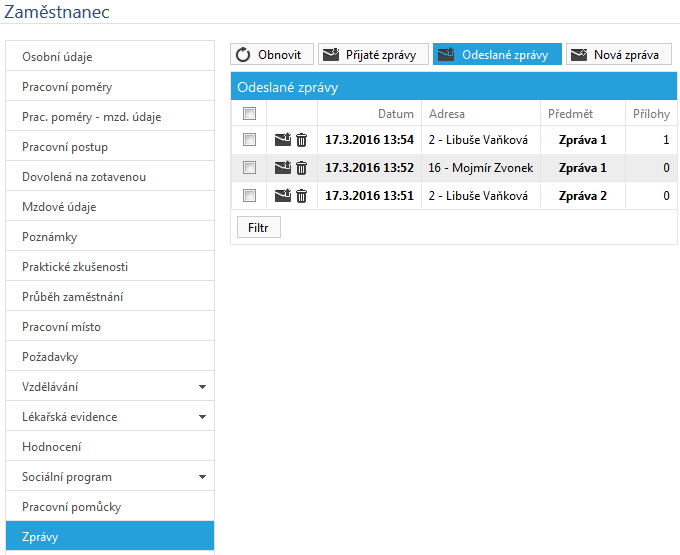Viewport: 680px width, 555px height.
Task: Select Pracovní místo menu item
Action: pos(110,326)
